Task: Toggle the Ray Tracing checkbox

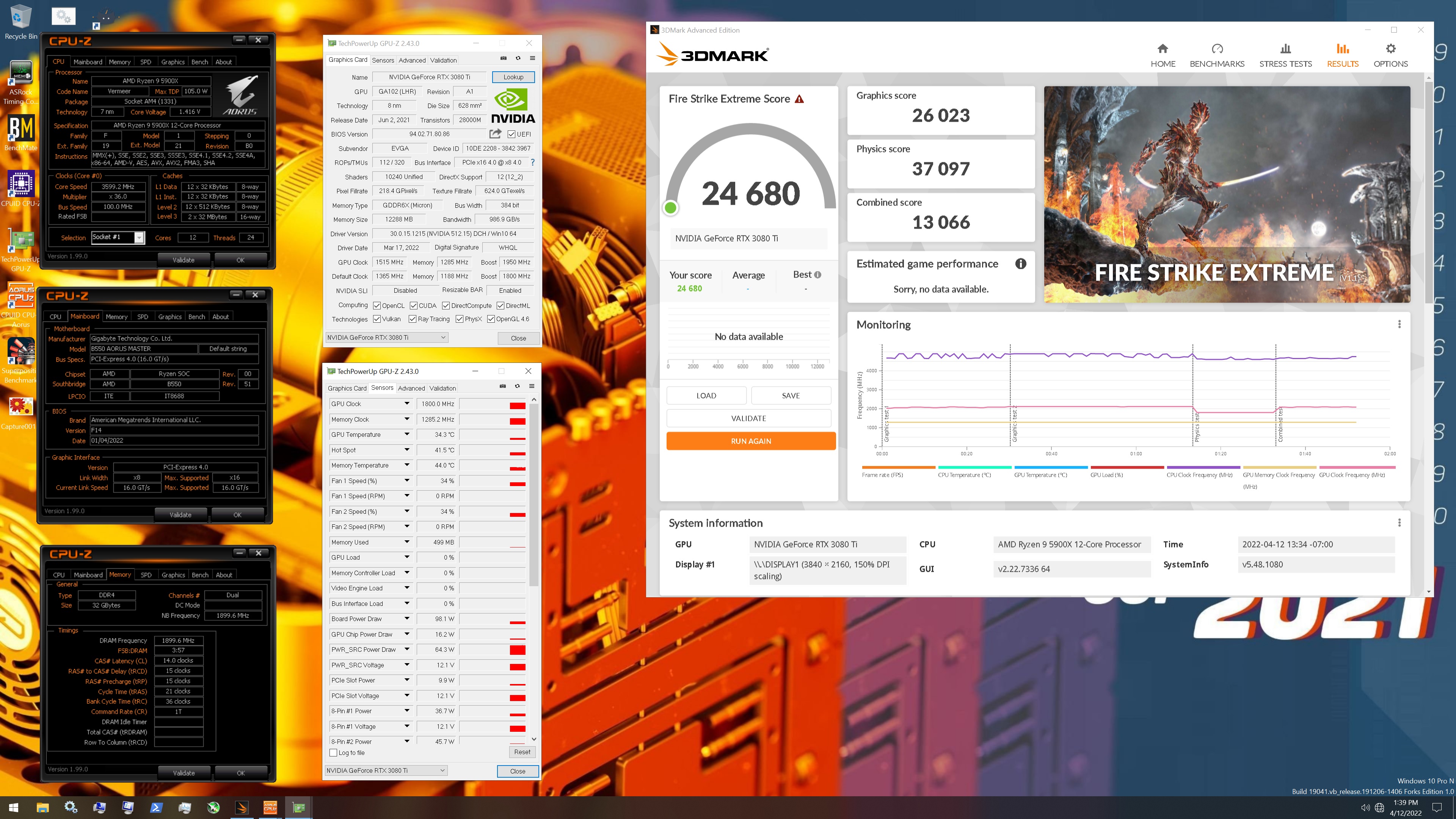Action: [413, 319]
